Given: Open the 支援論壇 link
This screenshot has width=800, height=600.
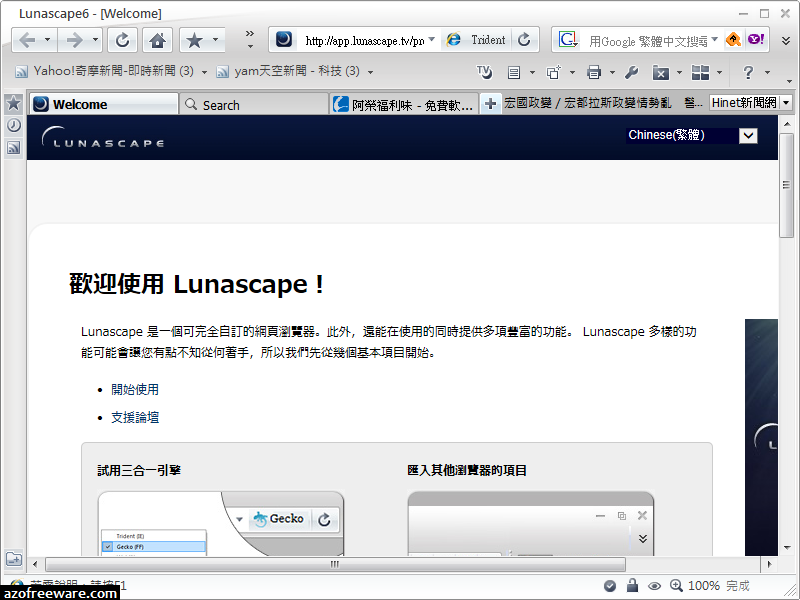Looking at the screenshot, I should point(135,417).
